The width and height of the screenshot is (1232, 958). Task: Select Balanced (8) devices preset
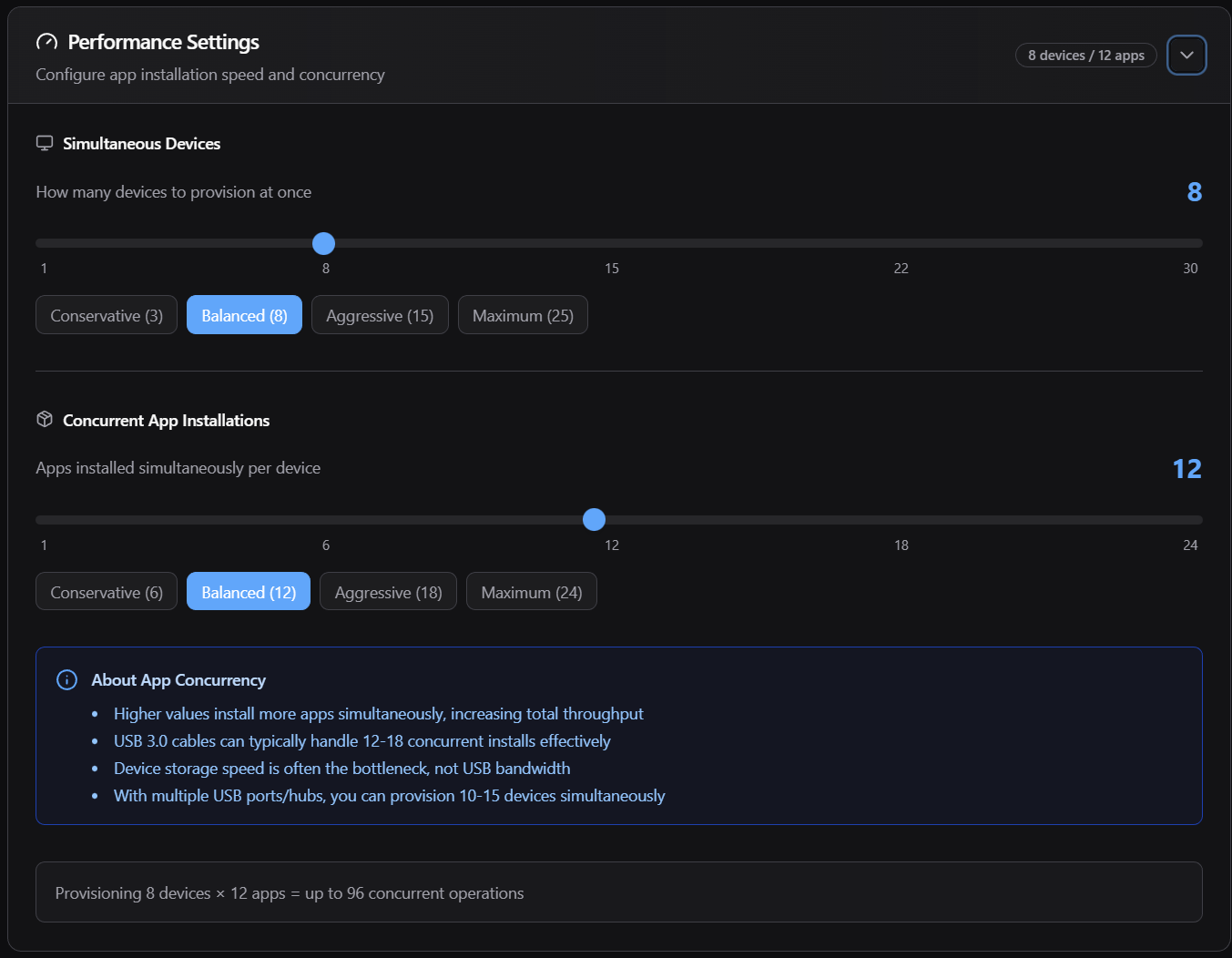tap(244, 315)
